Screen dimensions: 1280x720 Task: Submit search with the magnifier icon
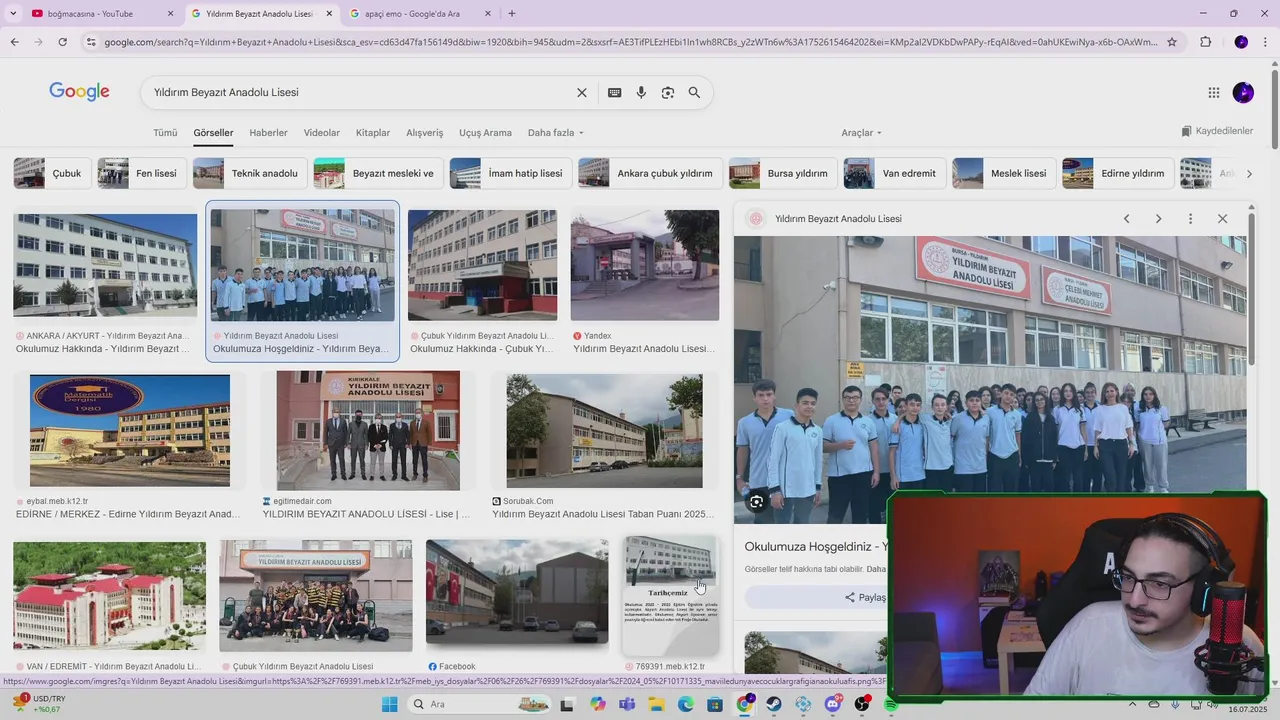pos(694,92)
